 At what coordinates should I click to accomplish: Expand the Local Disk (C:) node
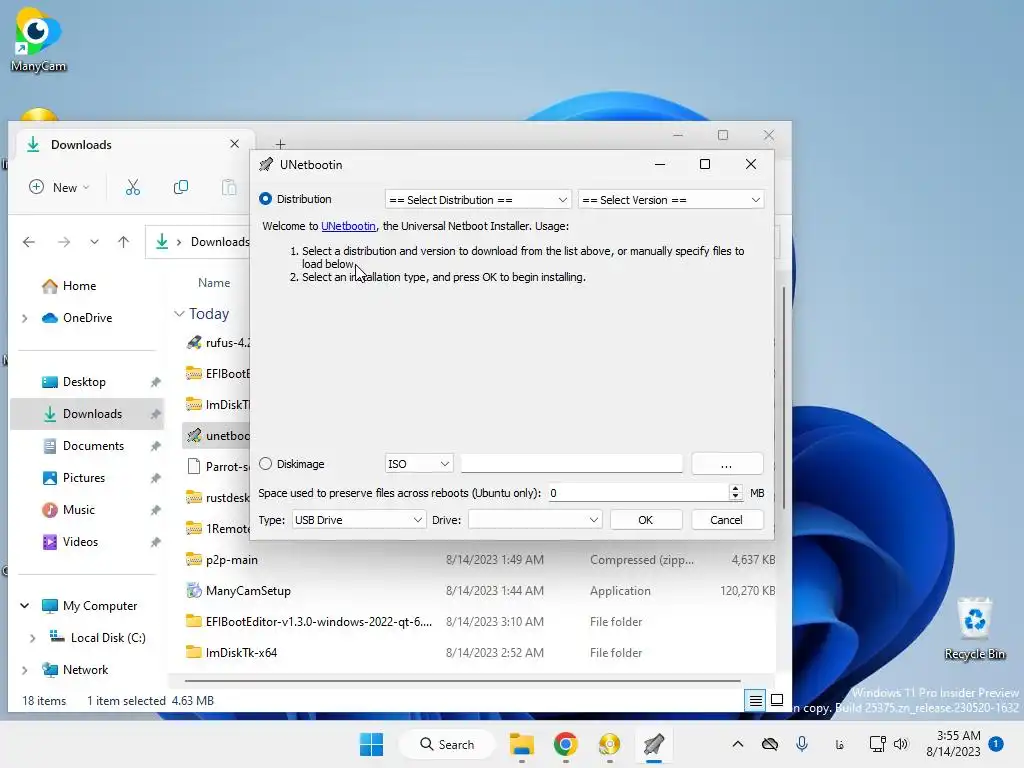tap(32, 638)
